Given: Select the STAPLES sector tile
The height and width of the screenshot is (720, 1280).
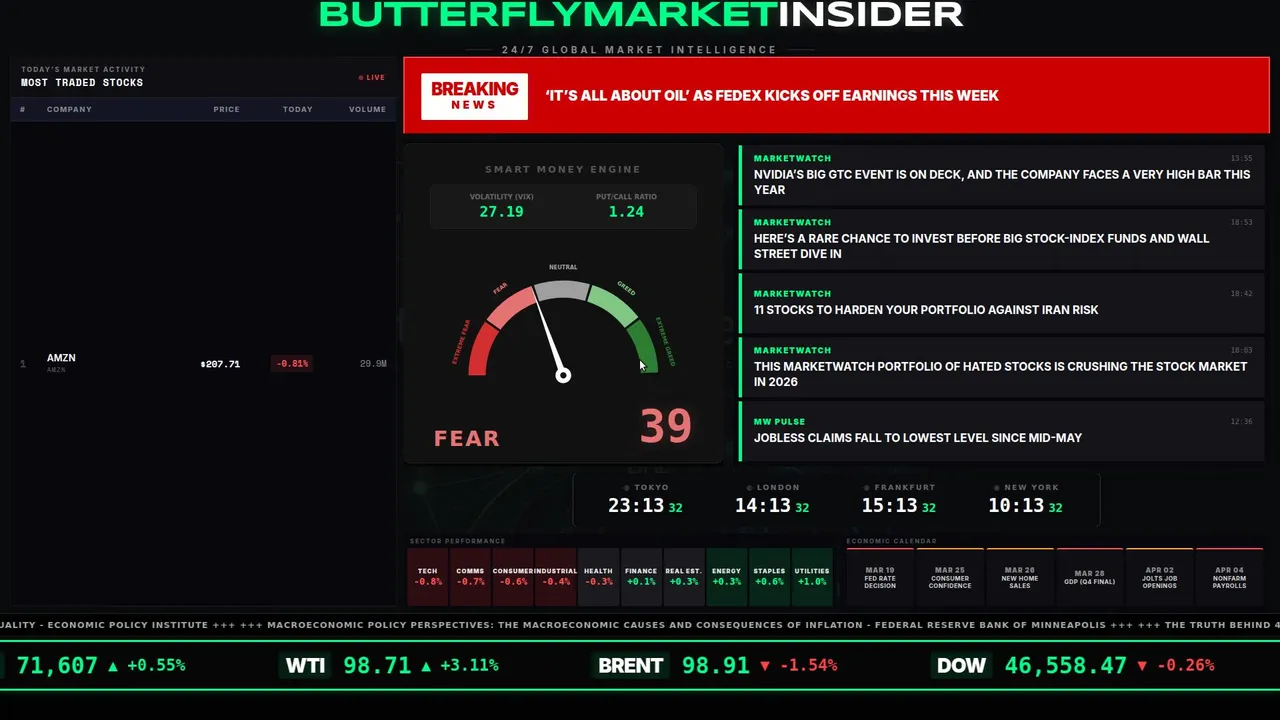Looking at the screenshot, I should [769, 577].
